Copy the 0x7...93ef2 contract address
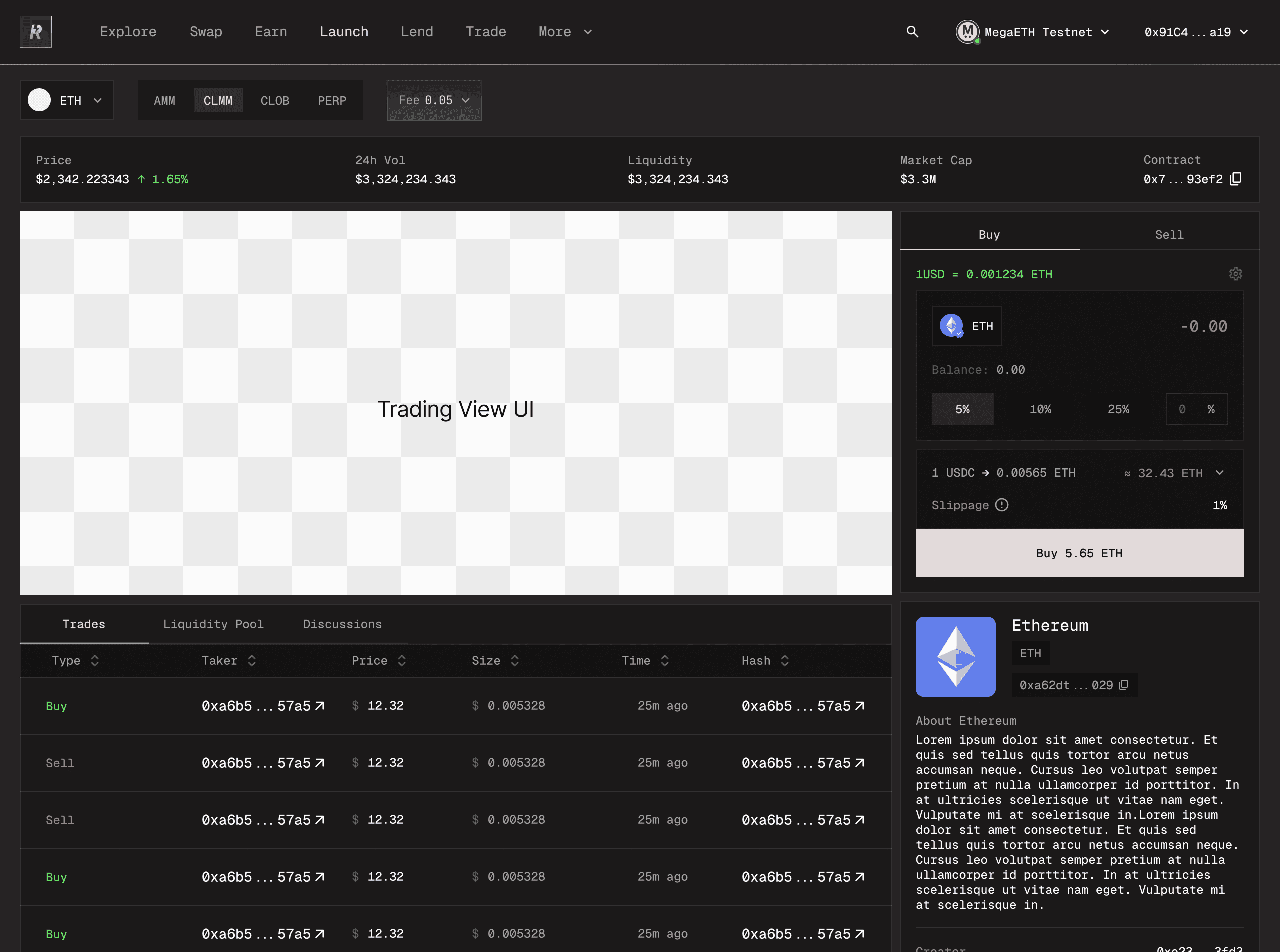Screen dimensions: 1280x952 click(1235, 179)
